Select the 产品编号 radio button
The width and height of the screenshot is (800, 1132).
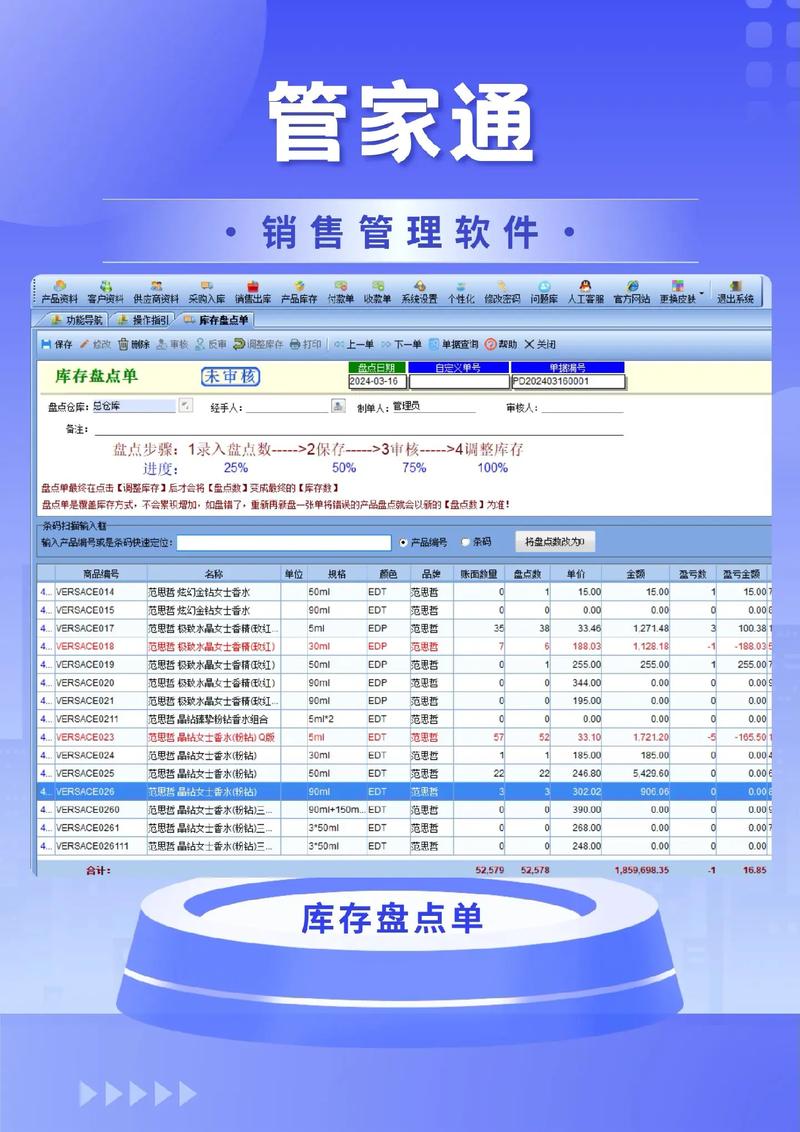(x=404, y=542)
